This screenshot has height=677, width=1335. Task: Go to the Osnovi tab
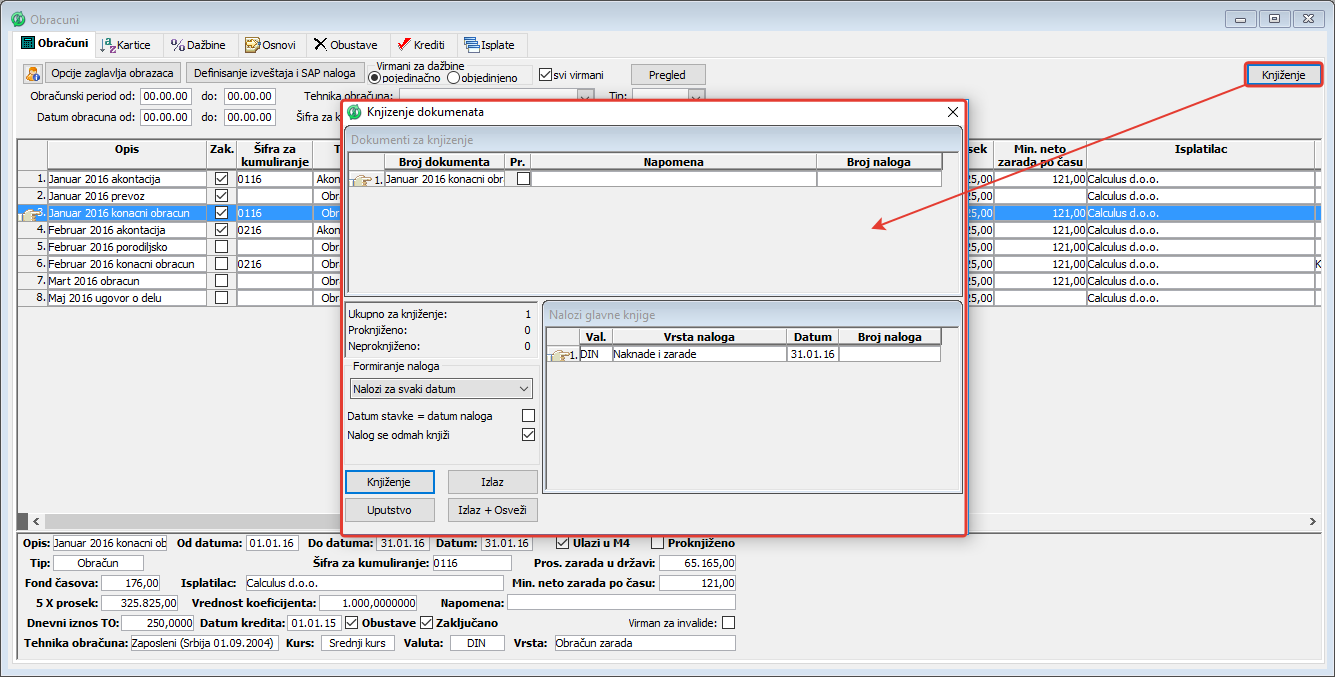coord(270,45)
